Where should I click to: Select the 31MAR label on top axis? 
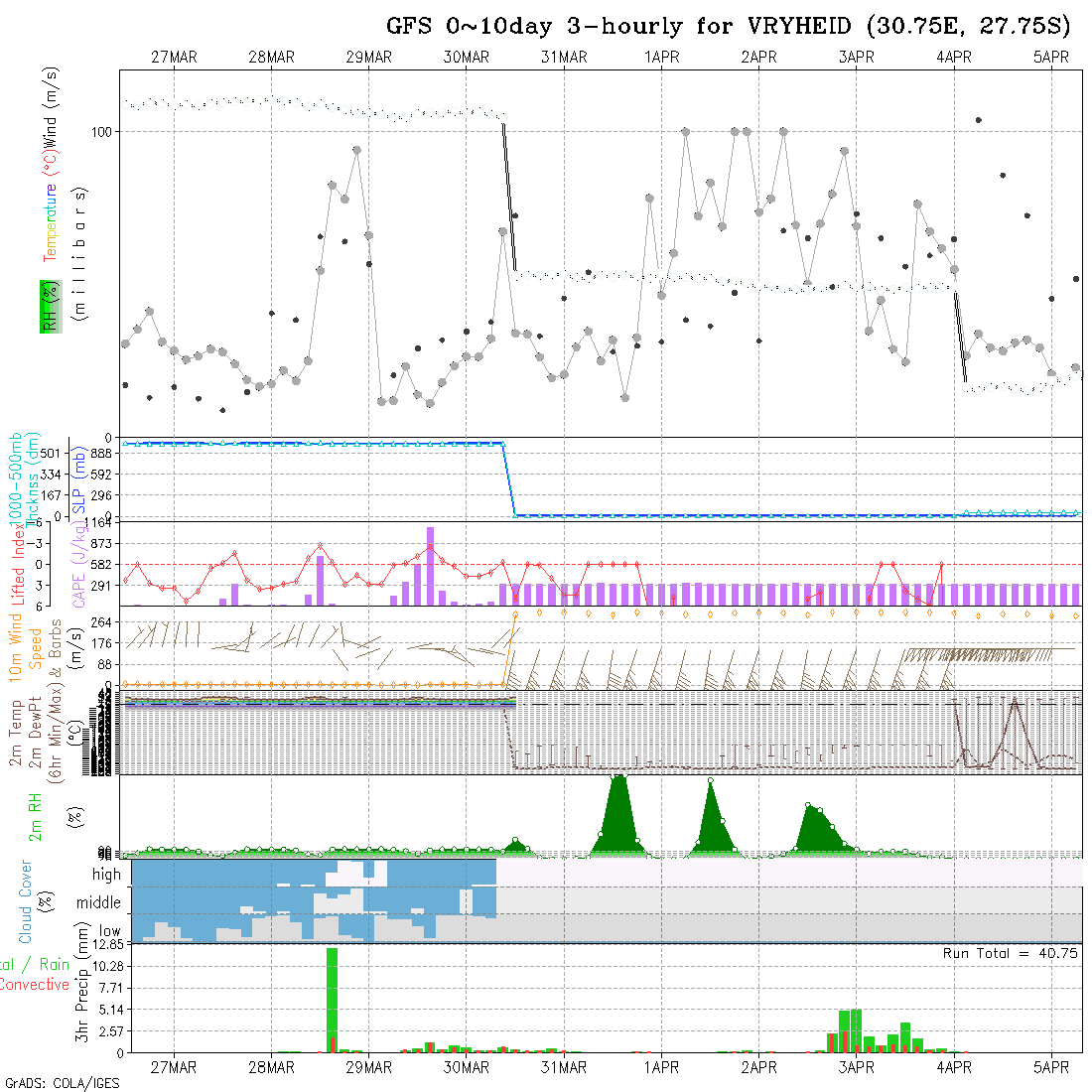point(564,58)
